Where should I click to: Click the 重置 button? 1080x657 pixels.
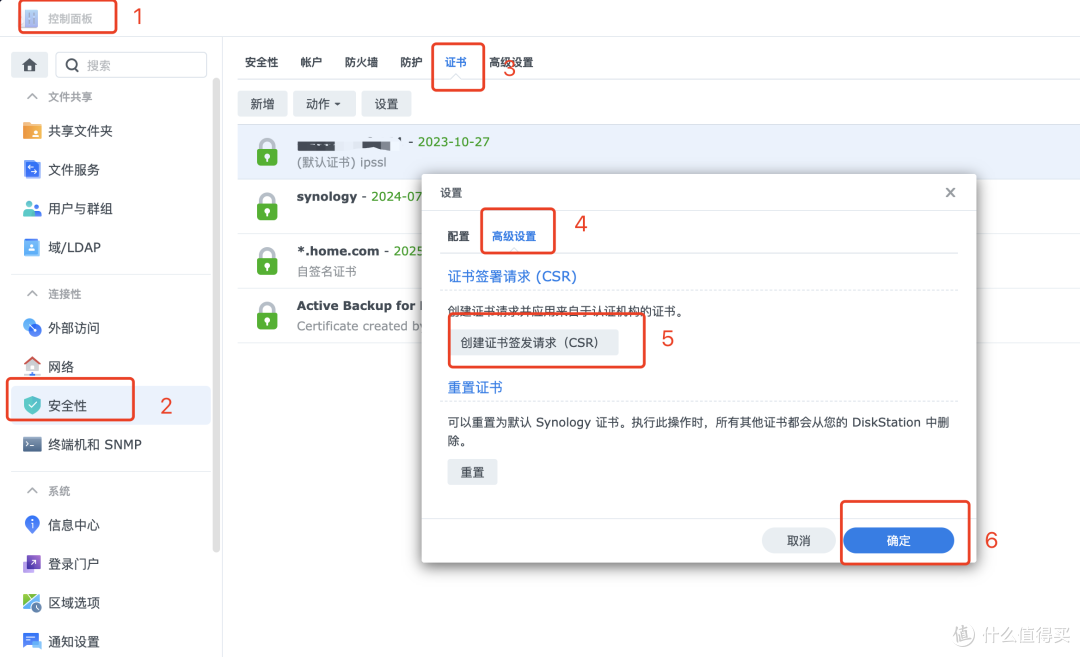pos(472,472)
